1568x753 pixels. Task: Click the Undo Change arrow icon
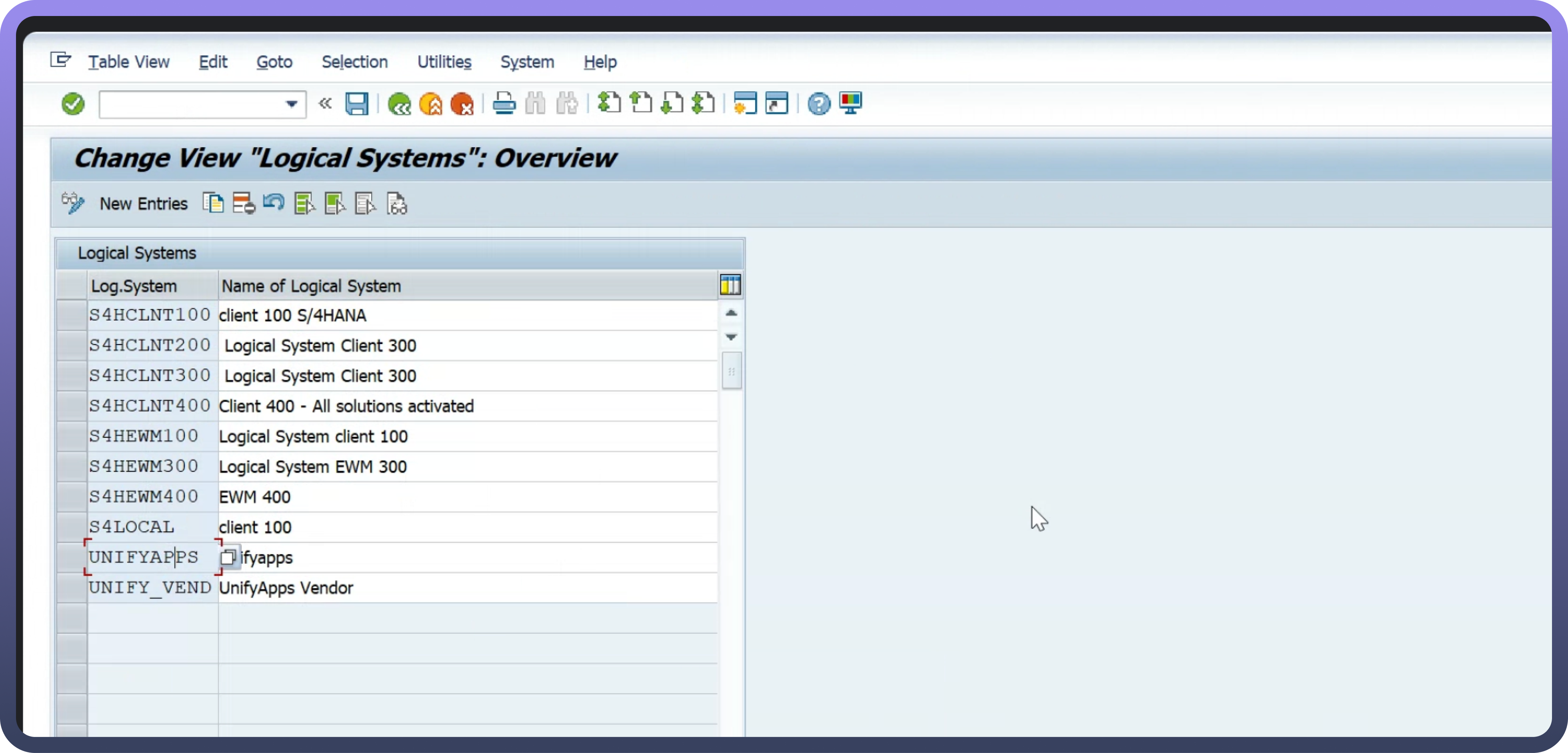coord(274,202)
